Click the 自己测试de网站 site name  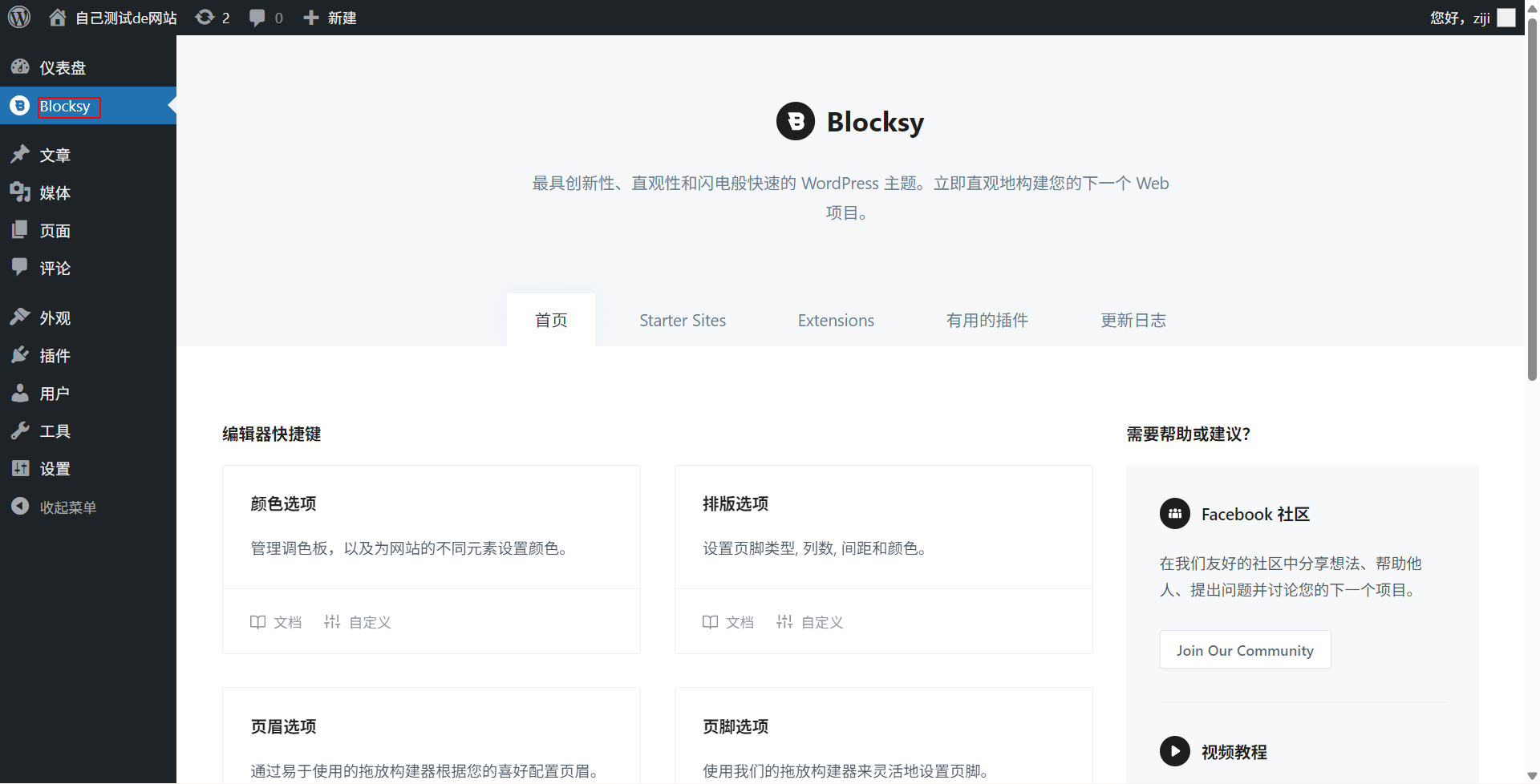point(126,18)
